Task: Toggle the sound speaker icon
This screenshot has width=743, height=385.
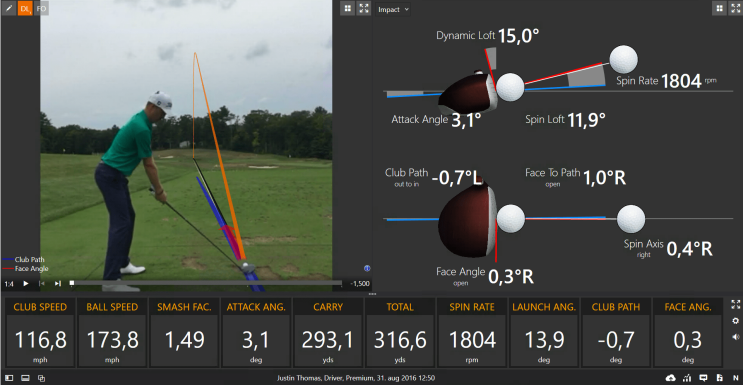Action: tap(735, 337)
